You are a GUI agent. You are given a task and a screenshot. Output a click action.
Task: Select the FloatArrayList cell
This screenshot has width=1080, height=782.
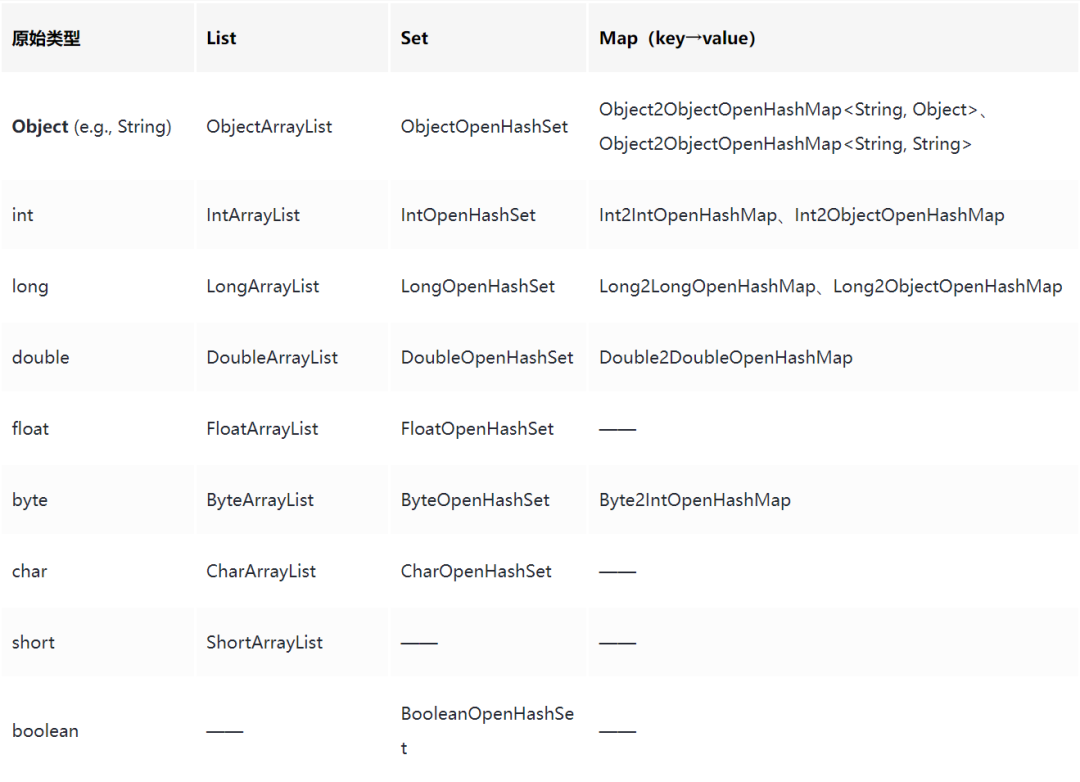click(x=262, y=429)
